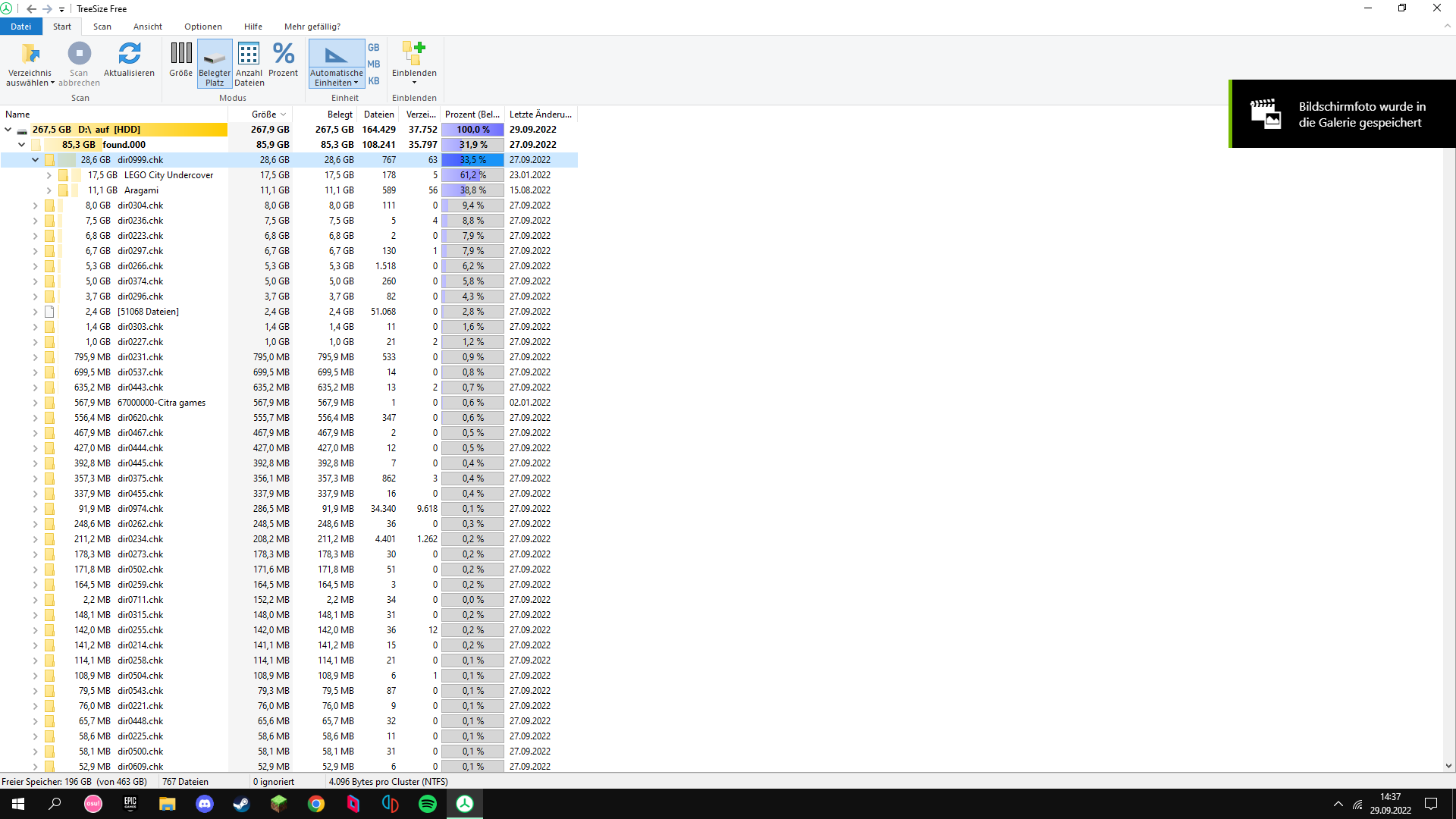The image size is (1456, 819).
Task: Open the Optionen menu
Action: click(x=202, y=27)
